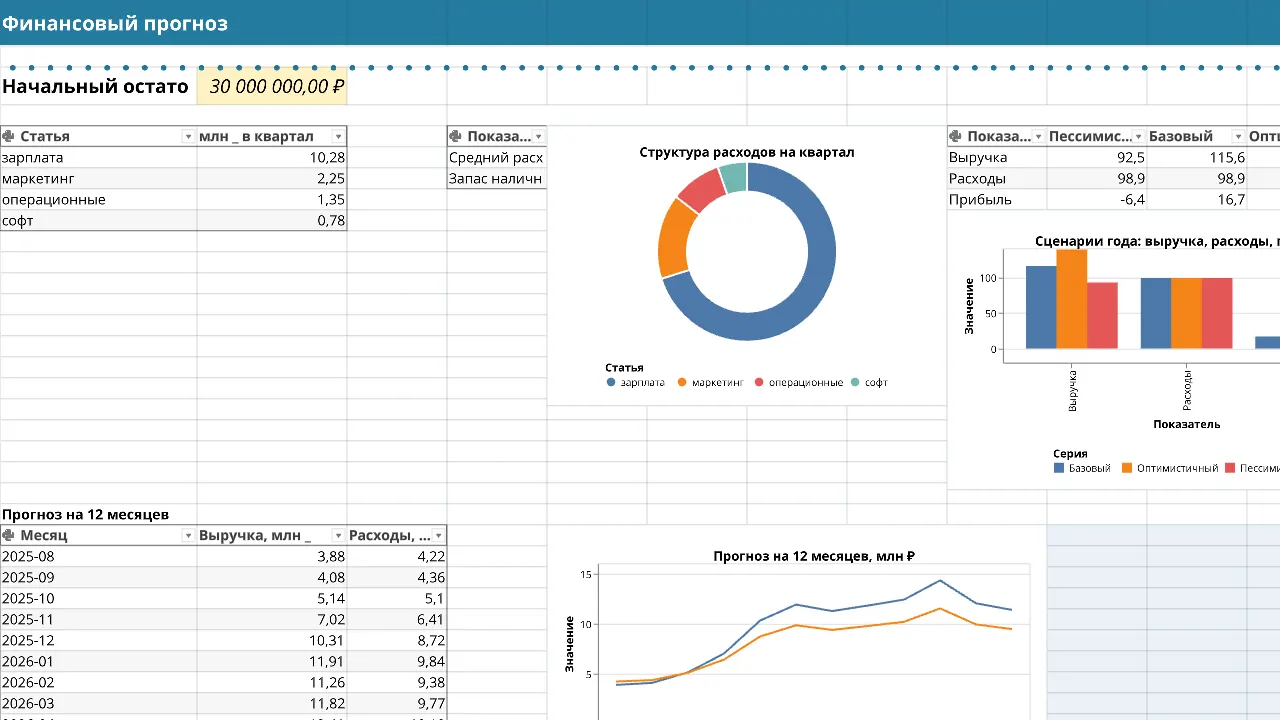Viewport: 1280px width, 720px height.
Task: Open the млн _ в квартал filter dropdown
Action: coord(338,136)
